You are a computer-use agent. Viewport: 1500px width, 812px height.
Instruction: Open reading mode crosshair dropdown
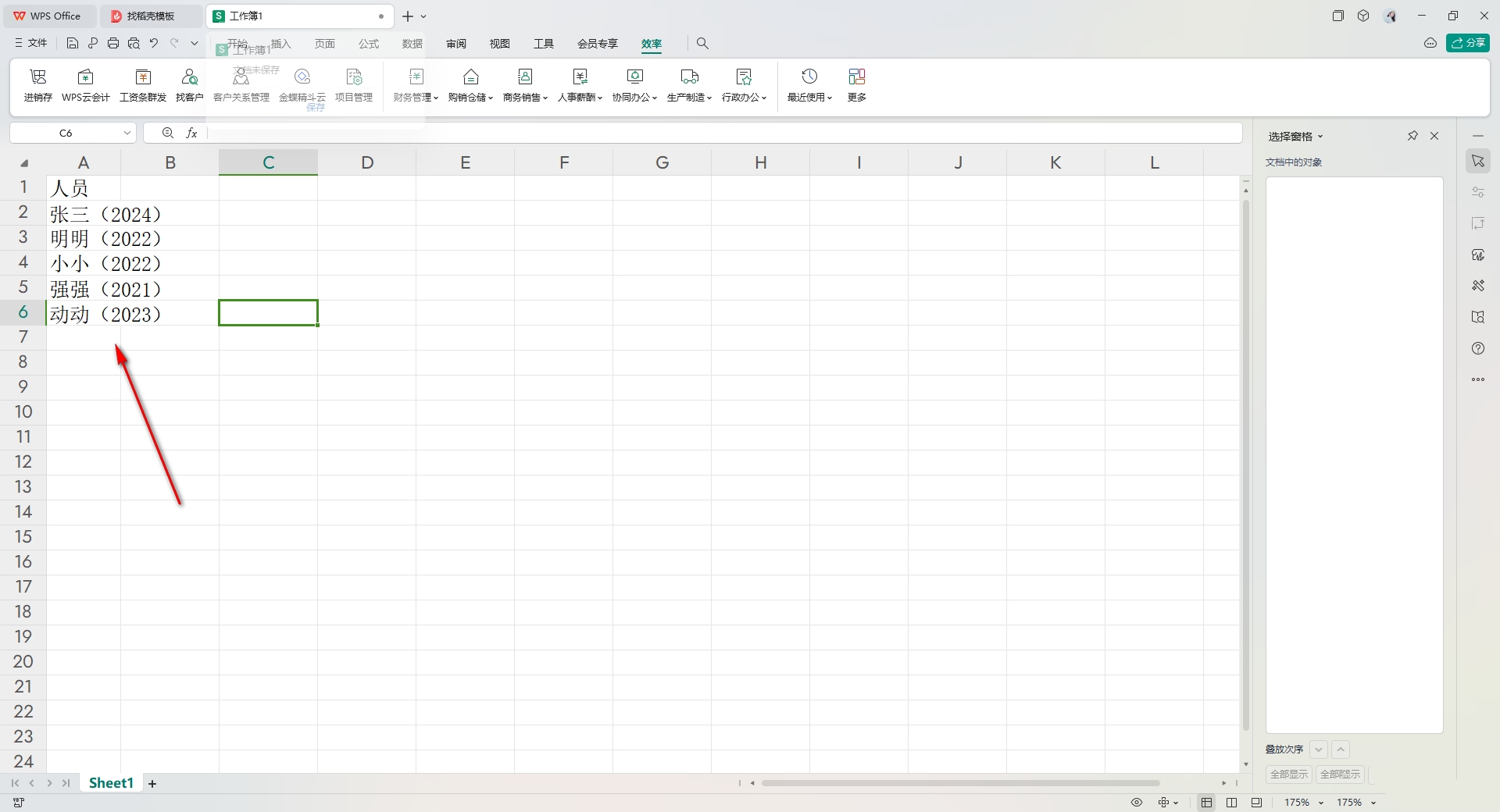1168,803
